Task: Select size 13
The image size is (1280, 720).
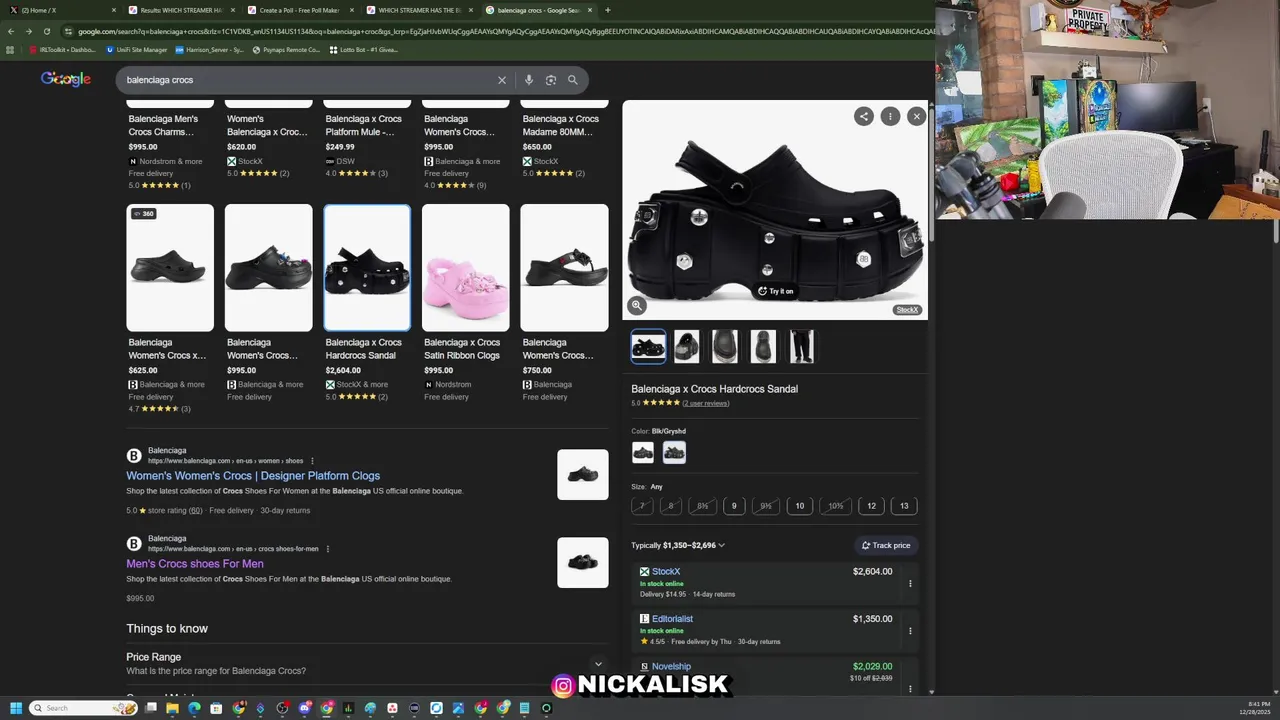Action: pos(904,506)
